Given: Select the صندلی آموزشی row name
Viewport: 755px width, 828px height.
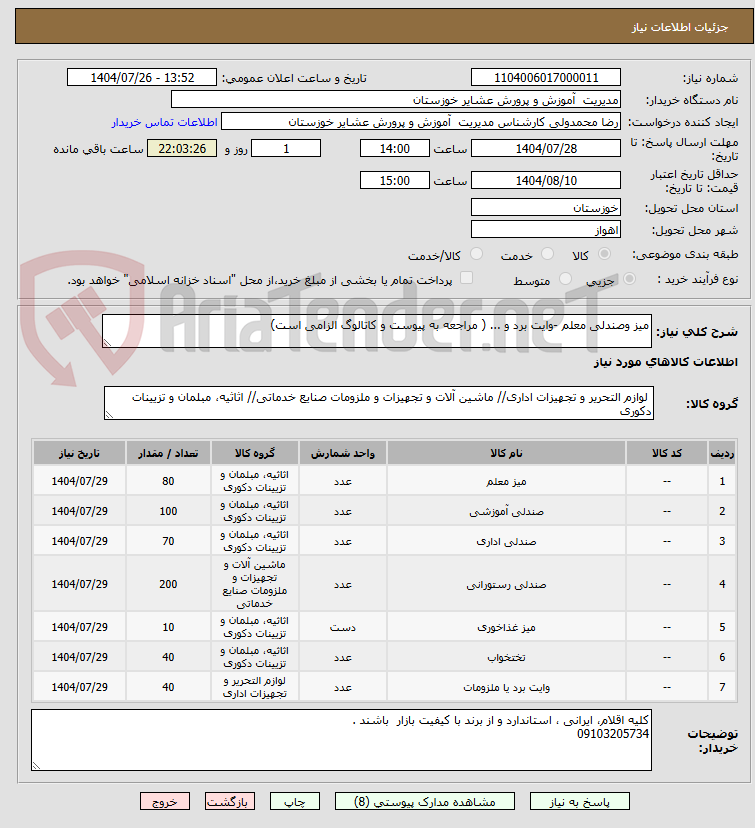Looking at the screenshot, I should 506,511.
